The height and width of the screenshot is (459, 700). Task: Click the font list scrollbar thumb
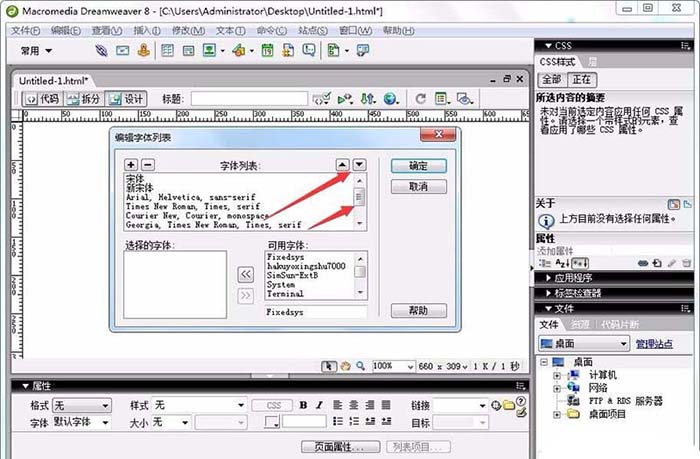(359, 197)
